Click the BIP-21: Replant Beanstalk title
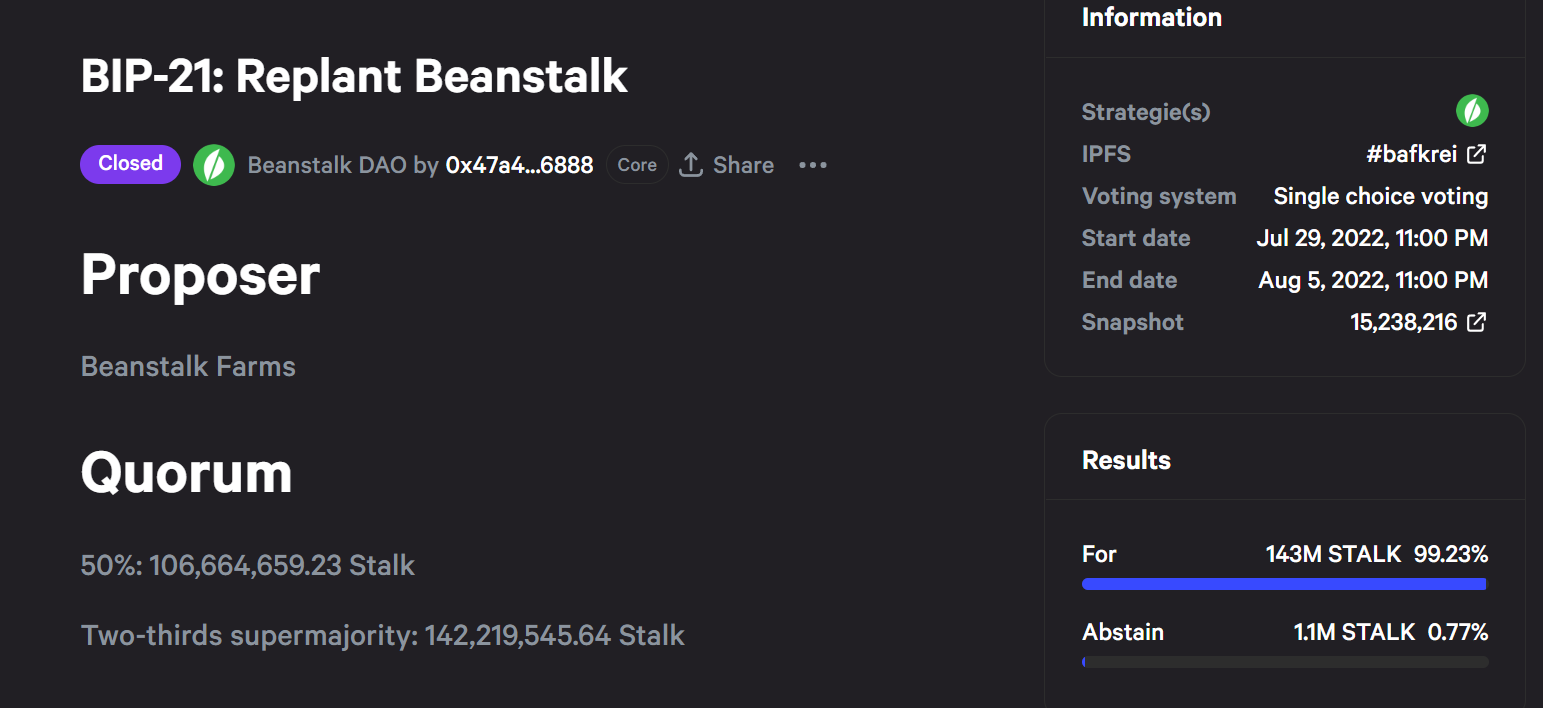1543x708 pixels. coord(354,76)
